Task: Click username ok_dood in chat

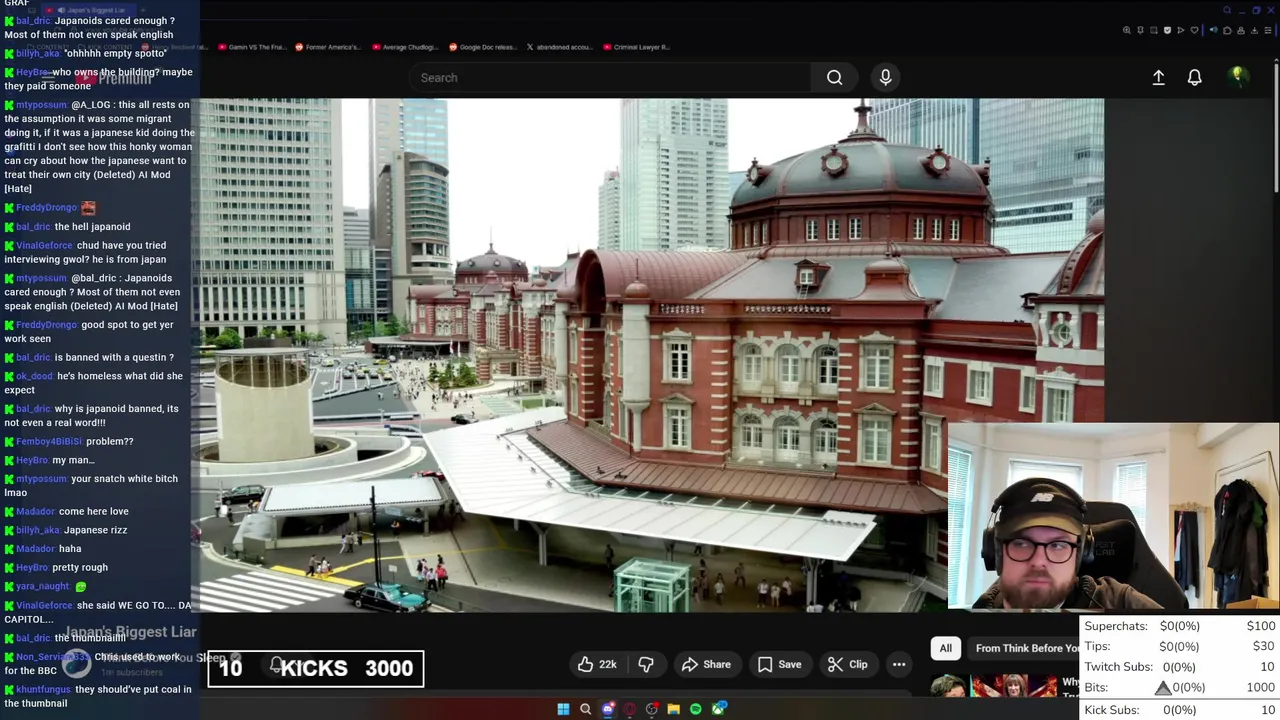Action: point(34,376)
